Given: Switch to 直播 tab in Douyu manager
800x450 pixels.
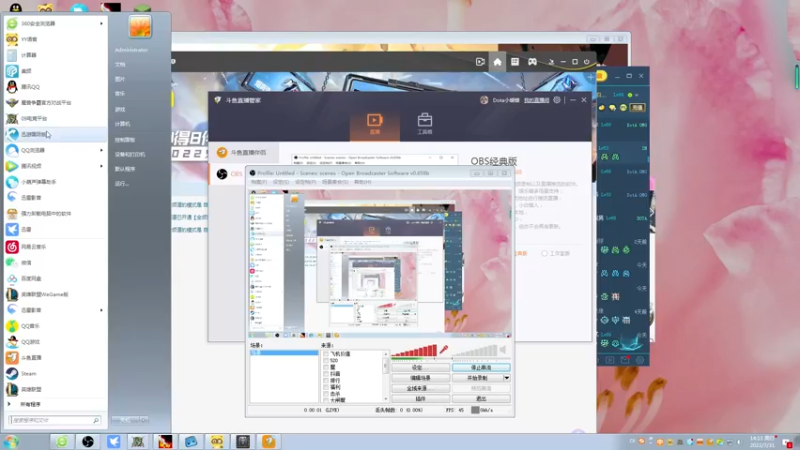Looking at the screenshot, I should click(374, 124).
